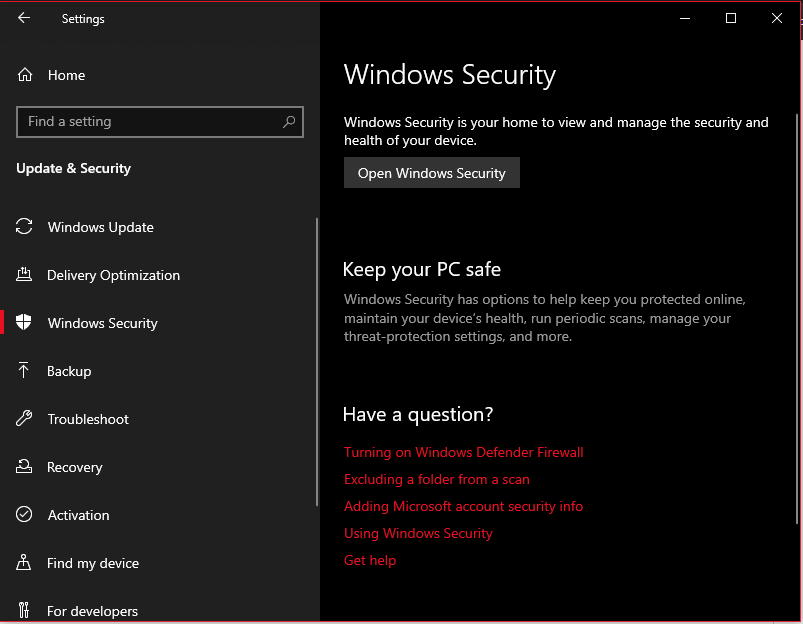Click the Keep your PC safe heading

(x=422, y=269)
